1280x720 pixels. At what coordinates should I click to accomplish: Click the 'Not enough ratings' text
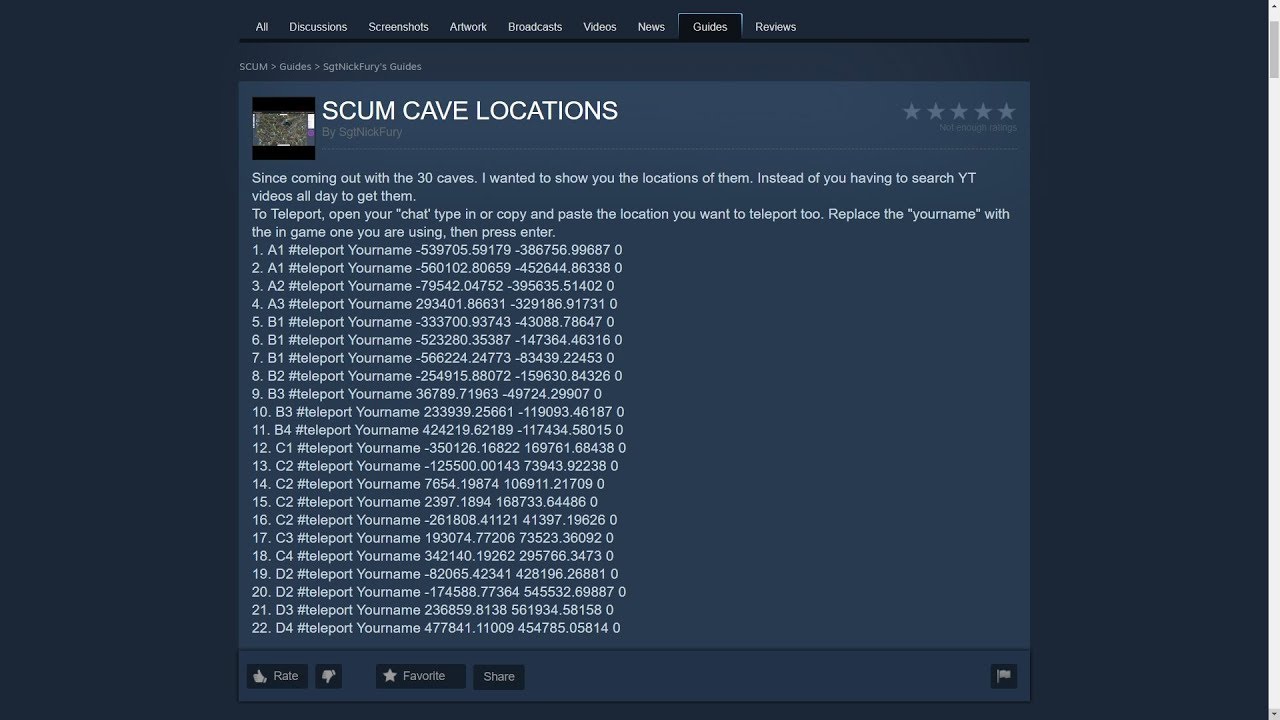coord(978,128)
